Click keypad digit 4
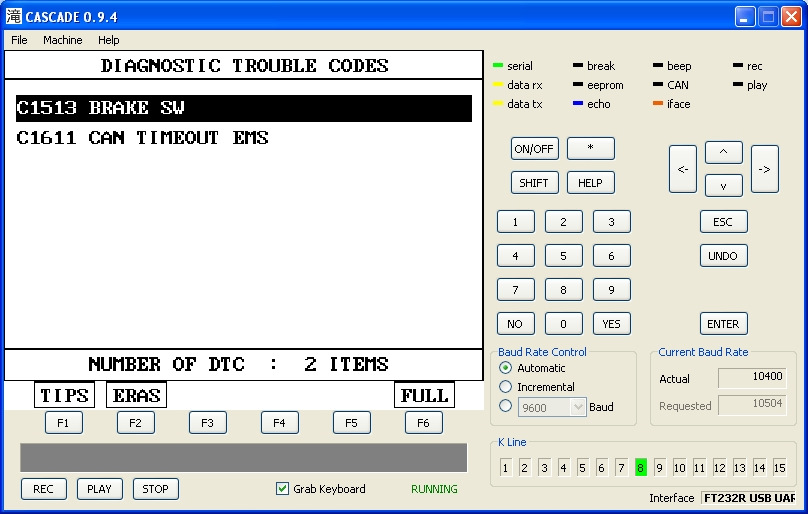 coord(516,256)
